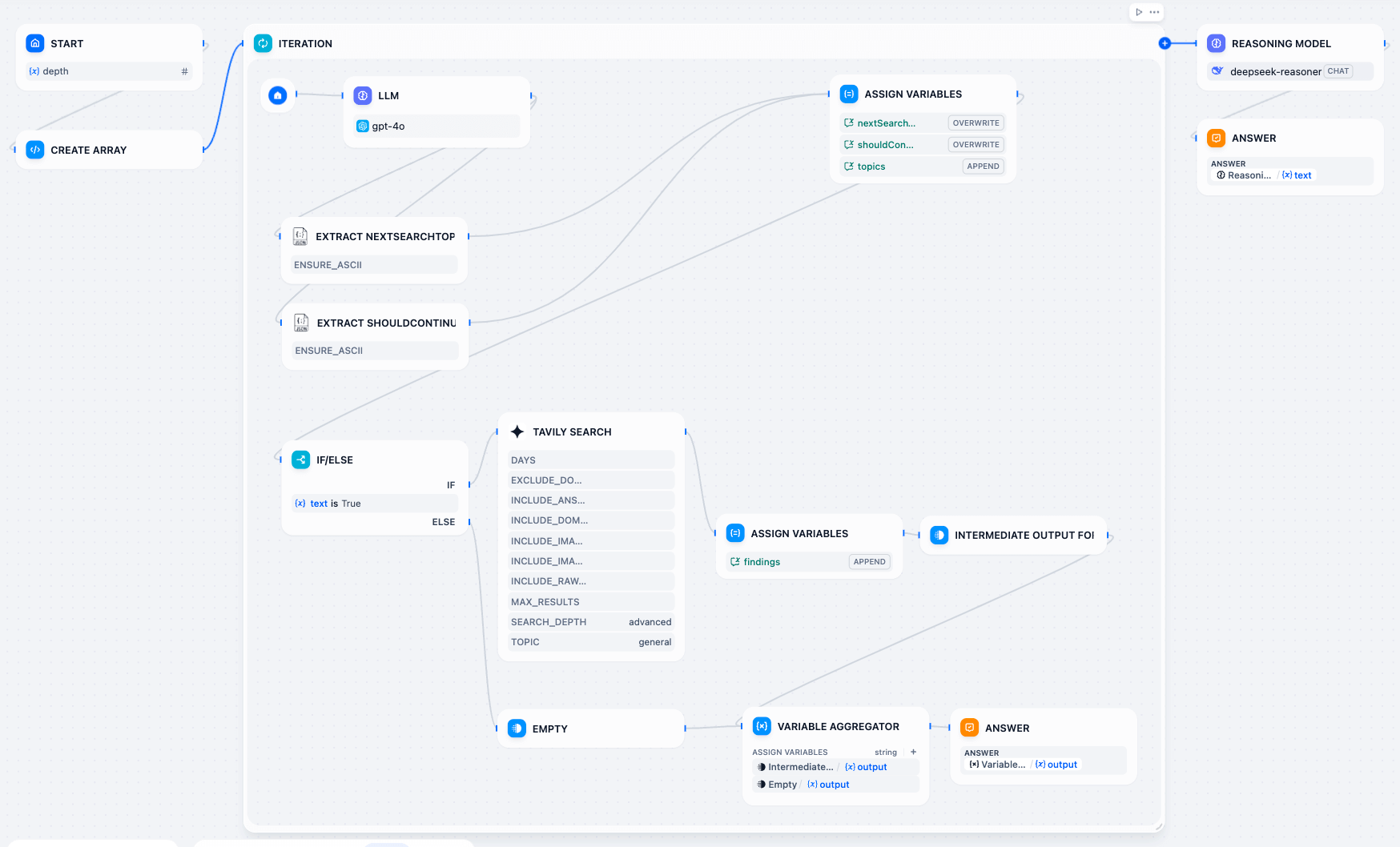The height and width of the screenshot is (847, 1400).
Task: Select the EMPTY node title
Action: 550,729
